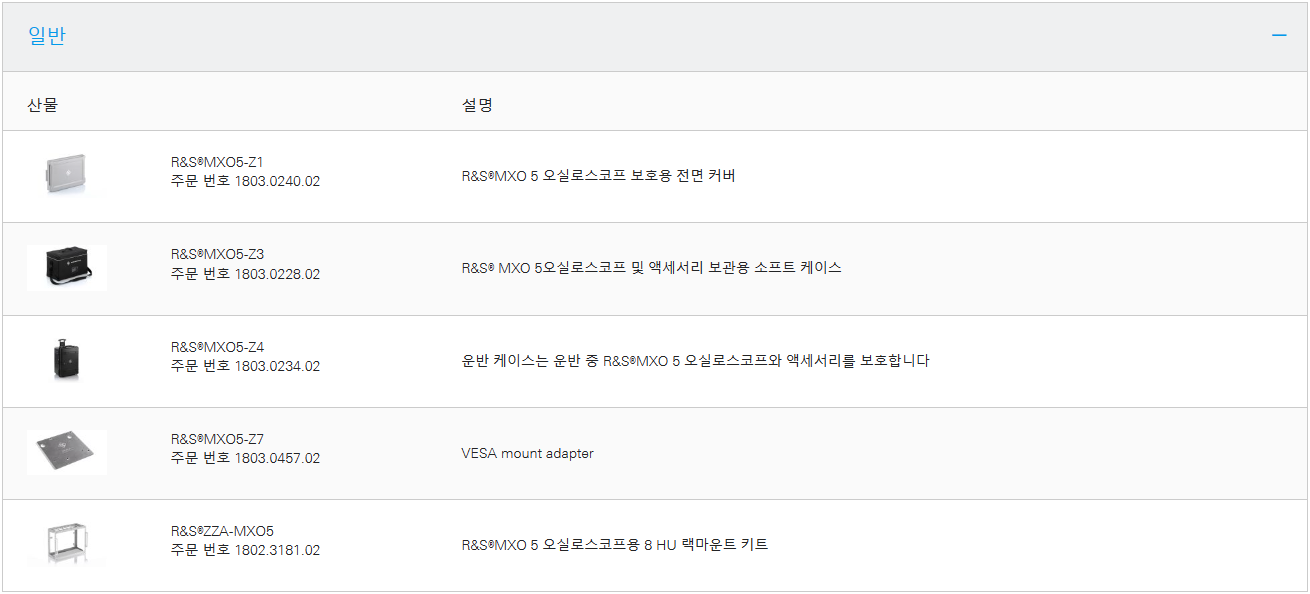The width and height of the screenshot is (1310, 594).
Task: Select the R&S®ZZA-MXO5 product name
Action: (x=222, y=531)
